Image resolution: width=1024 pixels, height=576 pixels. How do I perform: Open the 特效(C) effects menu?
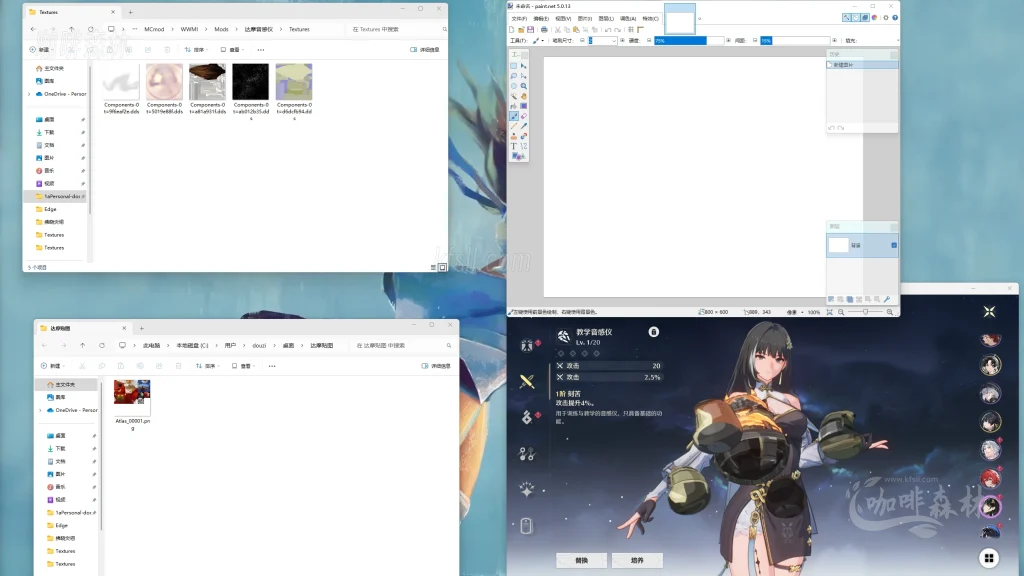tap(650, 18)
